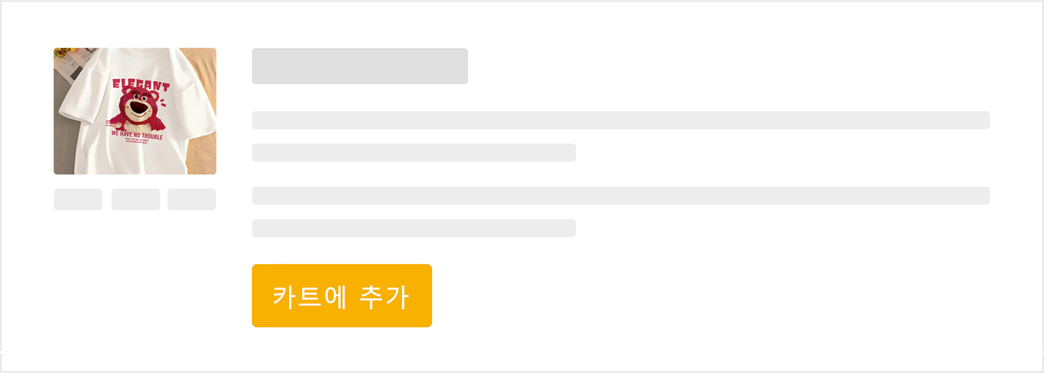The image size is (1044, 373).
Task: Click the pink bear graphic on the shirt
Action: (138, 110)
